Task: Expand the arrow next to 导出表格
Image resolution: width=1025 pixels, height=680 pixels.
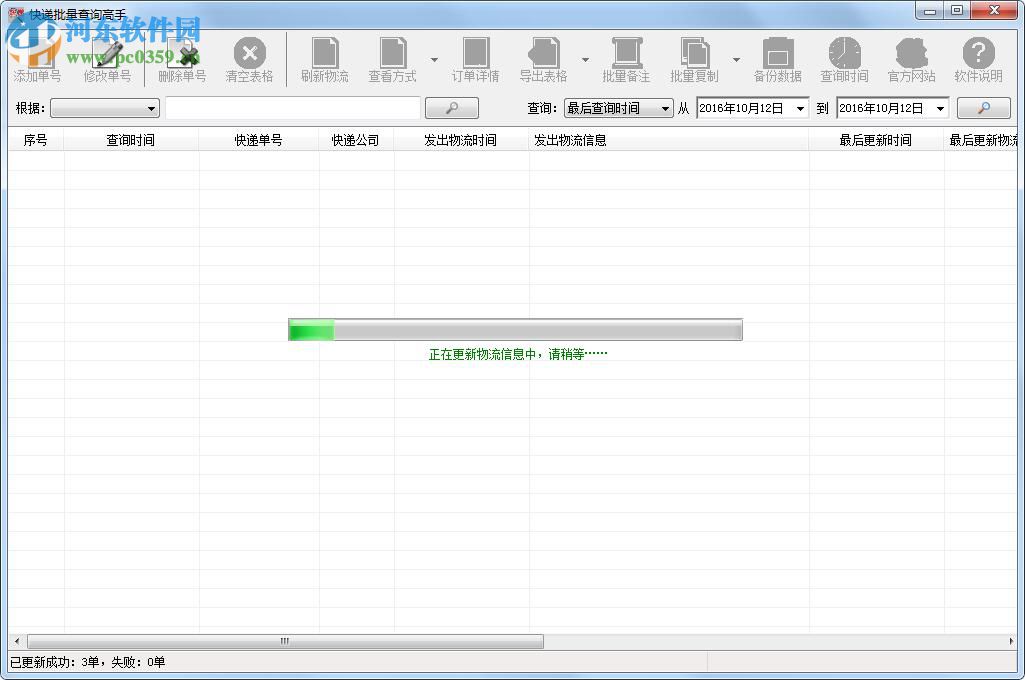Action: [x=585, y=60]
